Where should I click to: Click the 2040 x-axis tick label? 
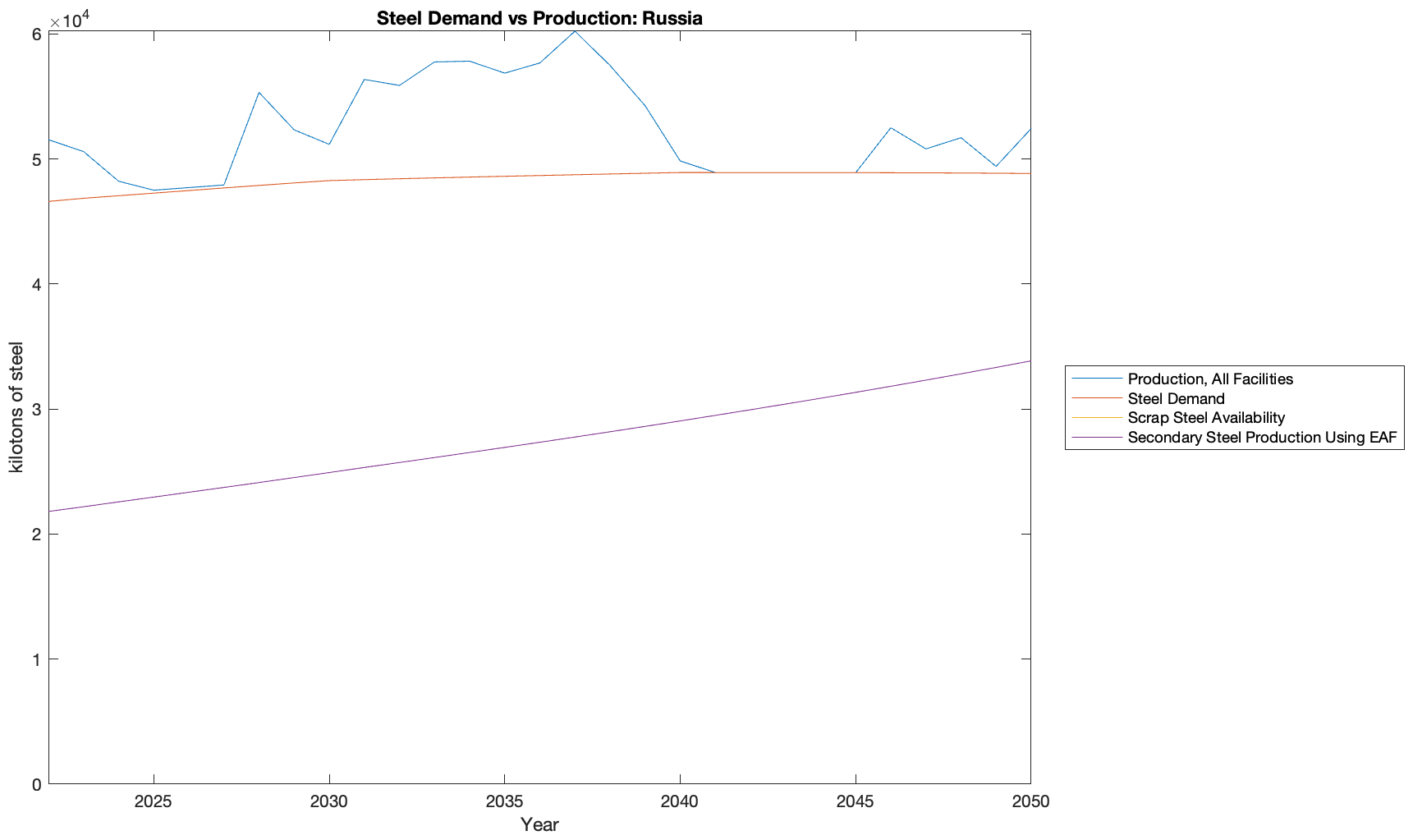(680, 801)
